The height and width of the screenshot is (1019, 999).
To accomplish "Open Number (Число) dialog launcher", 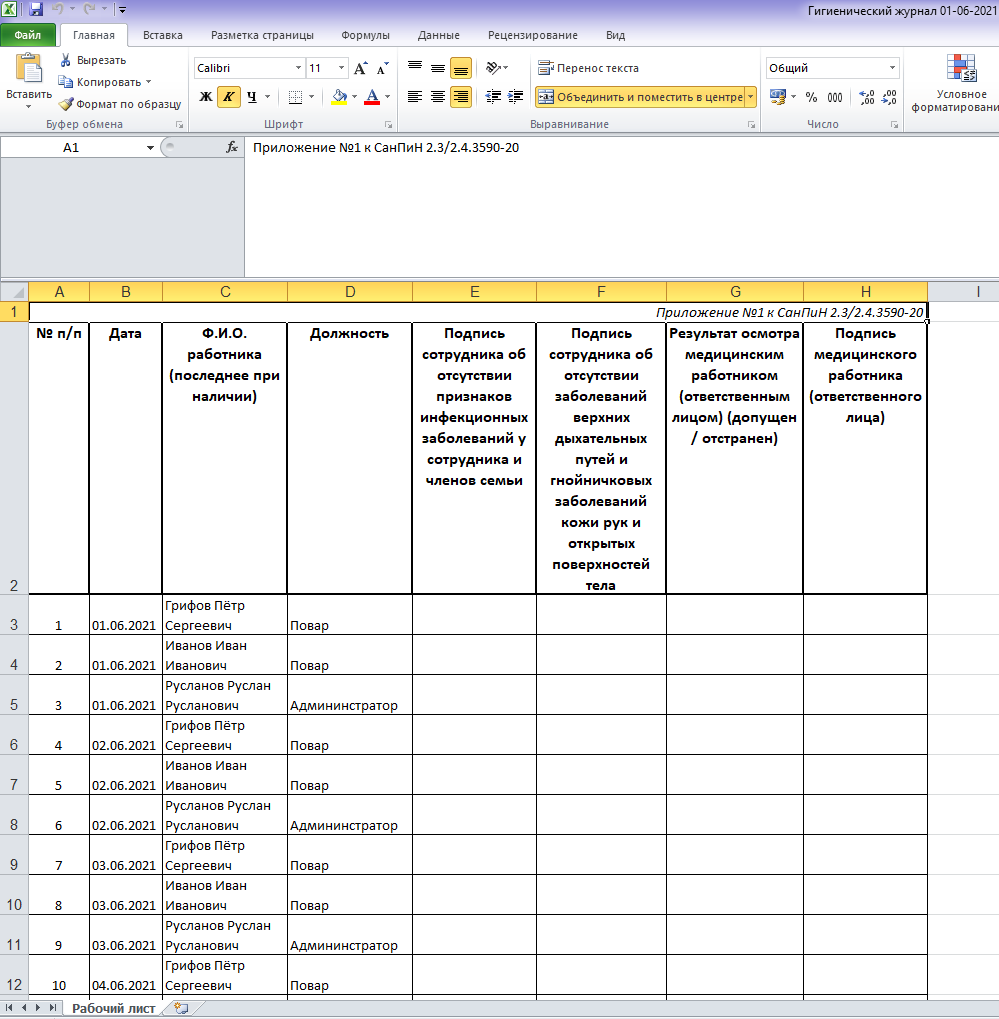I will [x=894, y=124].
